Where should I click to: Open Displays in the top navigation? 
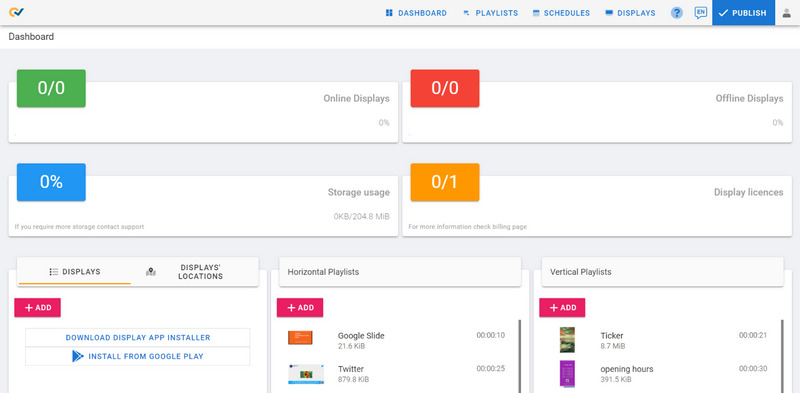coord(630,13)
